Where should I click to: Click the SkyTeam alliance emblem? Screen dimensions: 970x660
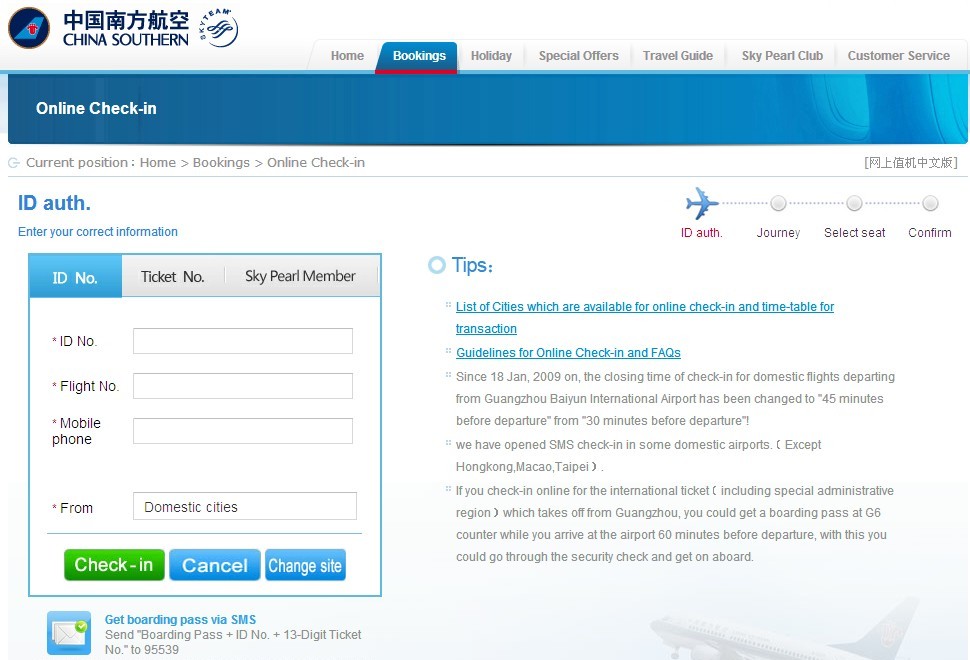point(217,28)
